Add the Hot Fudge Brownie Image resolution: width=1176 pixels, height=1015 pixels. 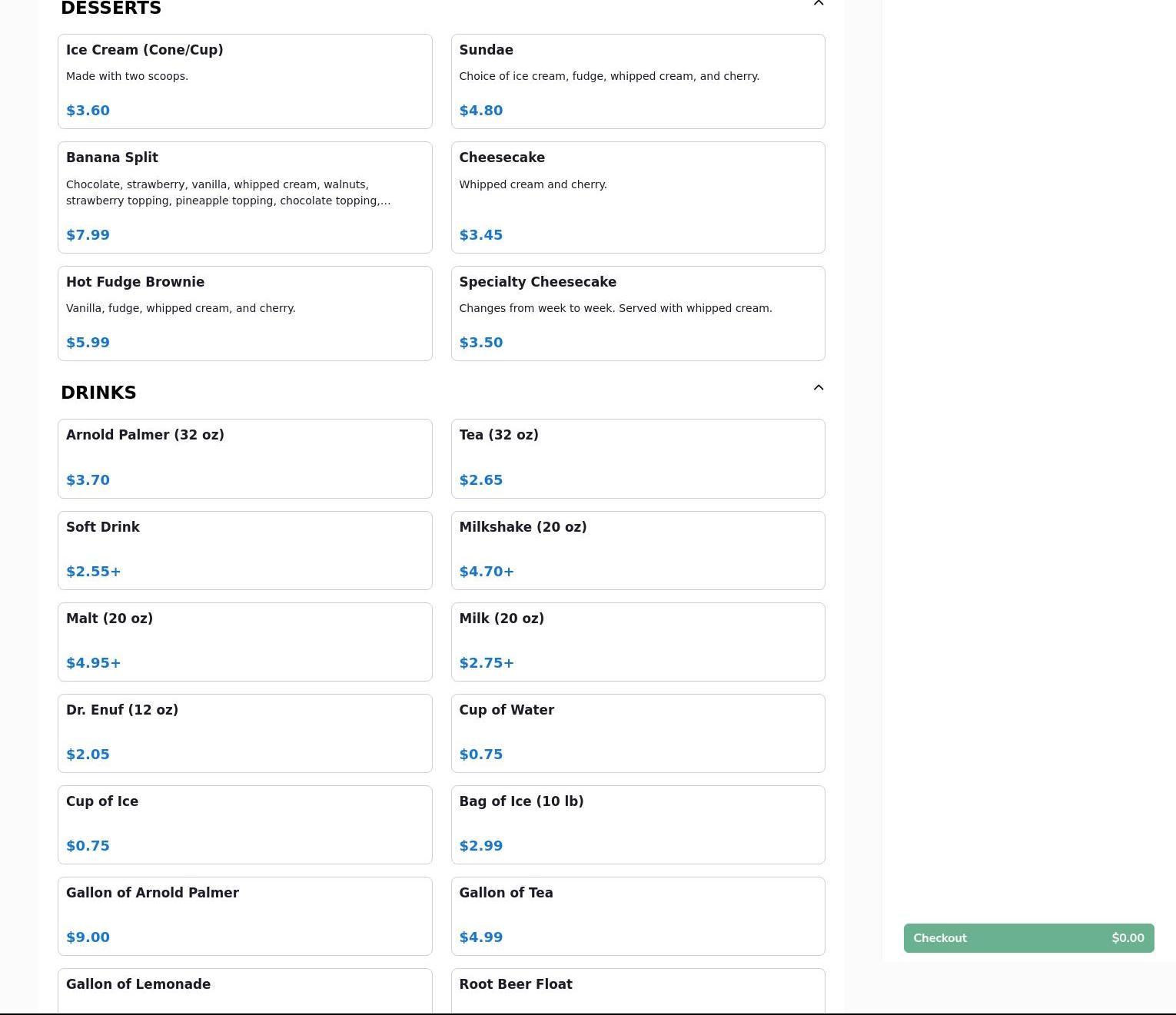pyautogui.click(x=244, y=313)
